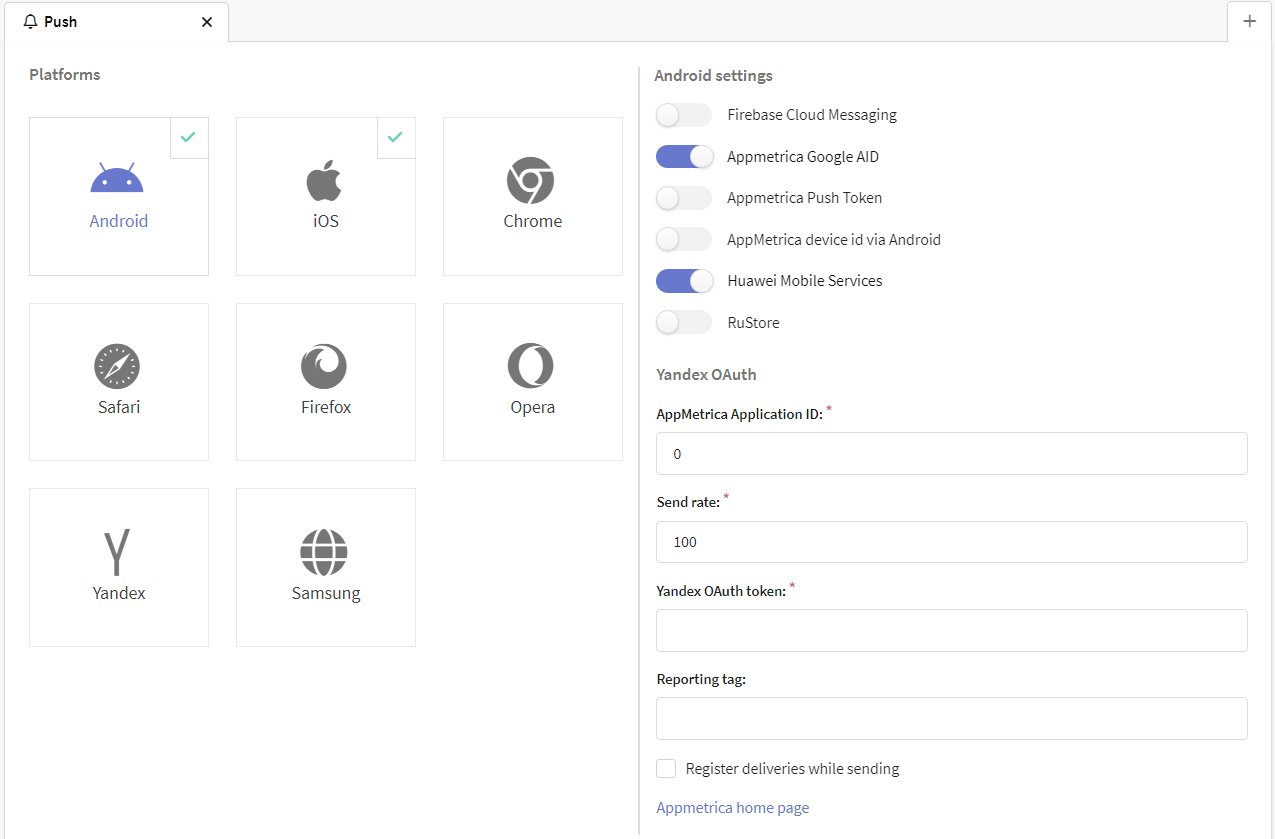The image size is (1275, 839).
Task: Click the Firebase Cloud Messaging label
Action: (x=812, y=115)
